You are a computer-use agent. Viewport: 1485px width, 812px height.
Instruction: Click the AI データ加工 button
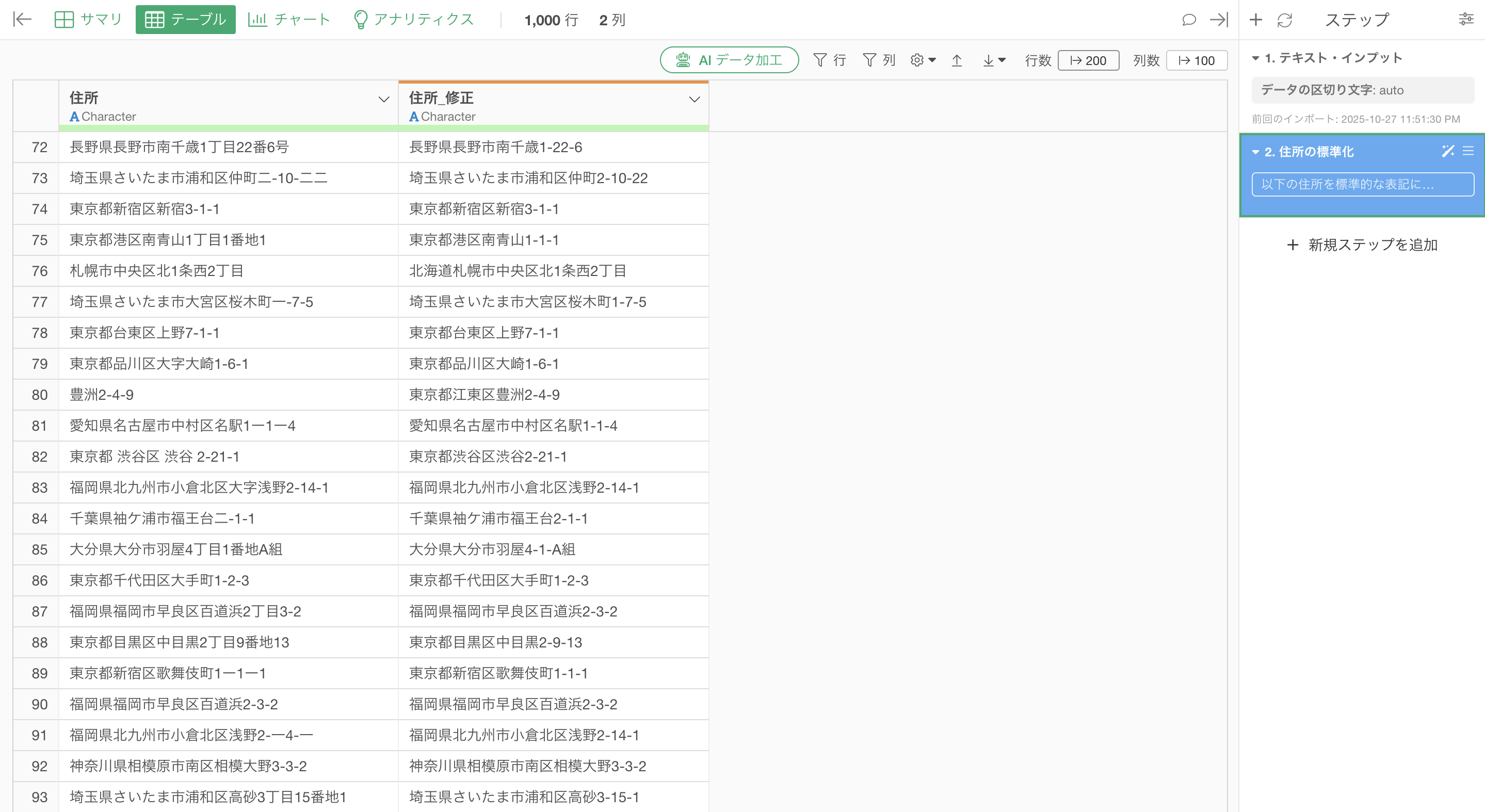(x=729, y=60)
